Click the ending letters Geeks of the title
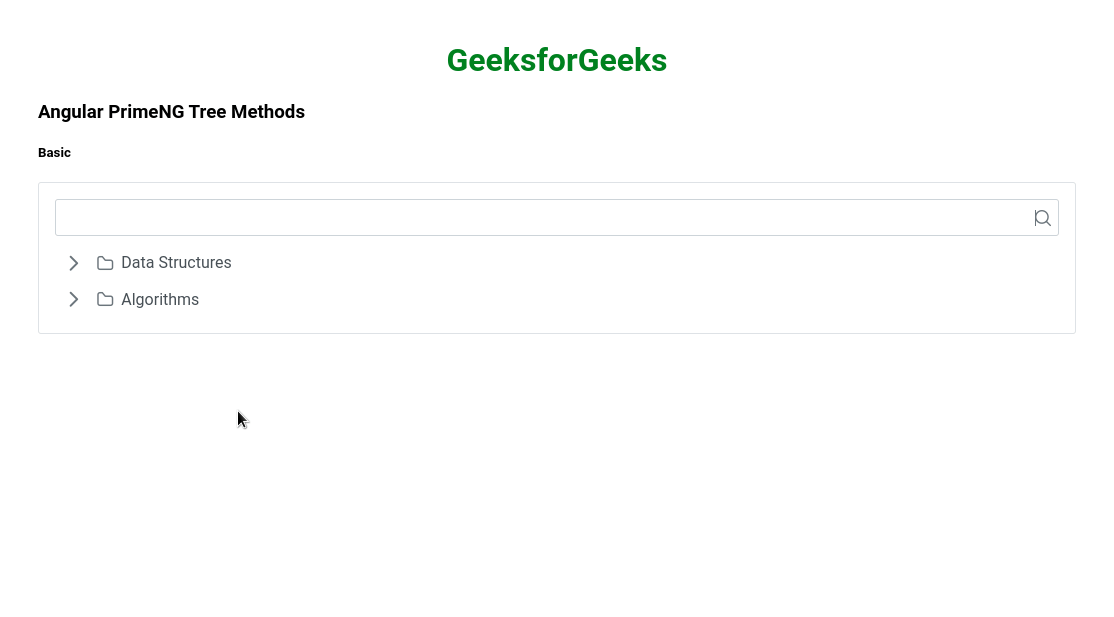 click(x=622, y=60)
